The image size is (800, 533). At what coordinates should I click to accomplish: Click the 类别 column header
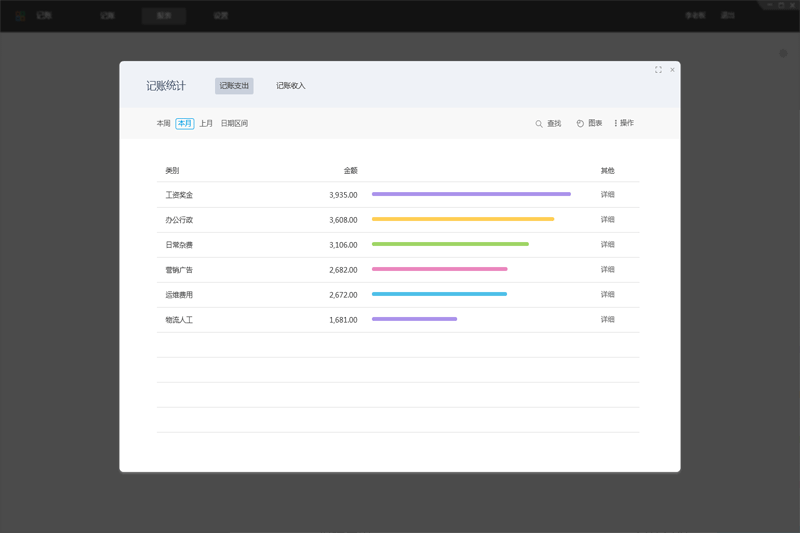tap(172, 170)
